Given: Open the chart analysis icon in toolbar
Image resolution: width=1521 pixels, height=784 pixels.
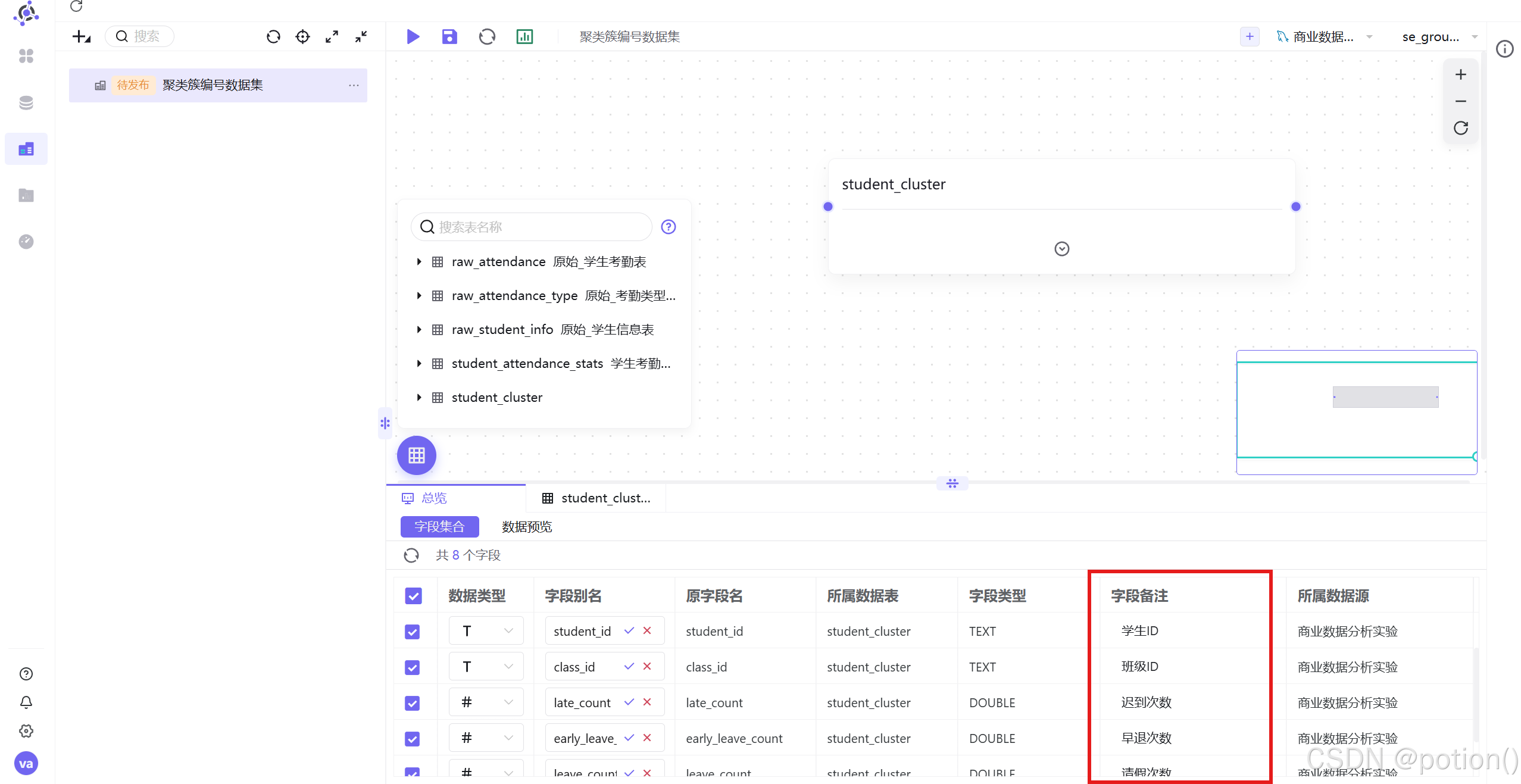Looking at the screenshot, I should [524, 37].
